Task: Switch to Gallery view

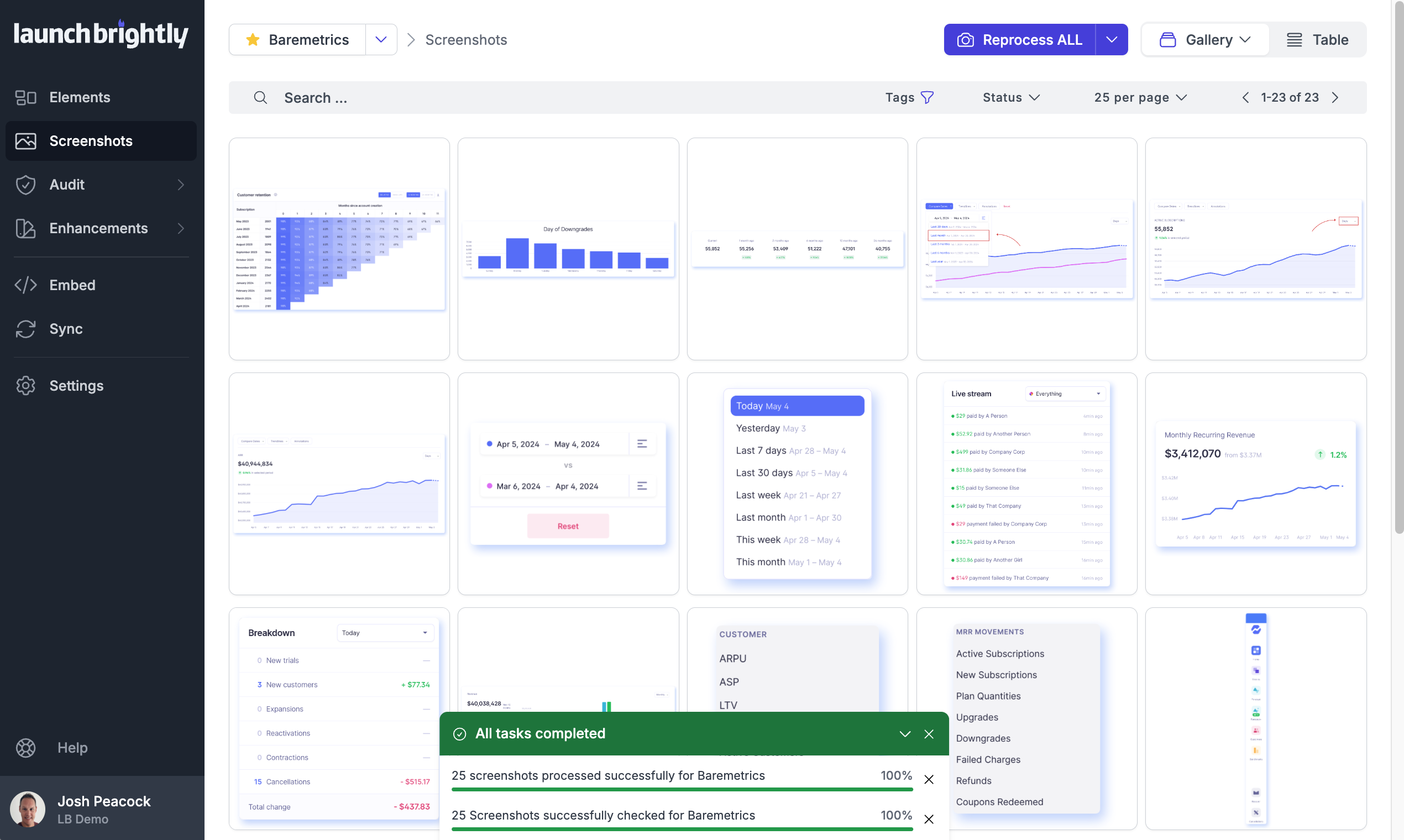Action: tap(1206, 40)
